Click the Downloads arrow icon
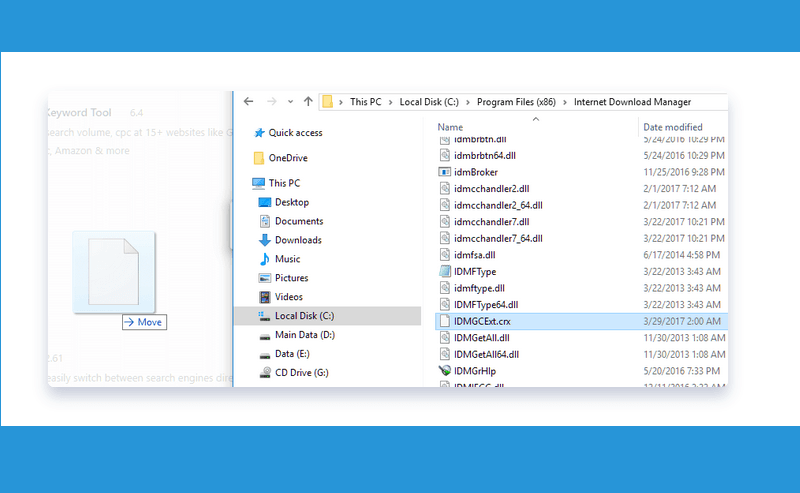This screenshot has width=800, height=493. point(264,240)
